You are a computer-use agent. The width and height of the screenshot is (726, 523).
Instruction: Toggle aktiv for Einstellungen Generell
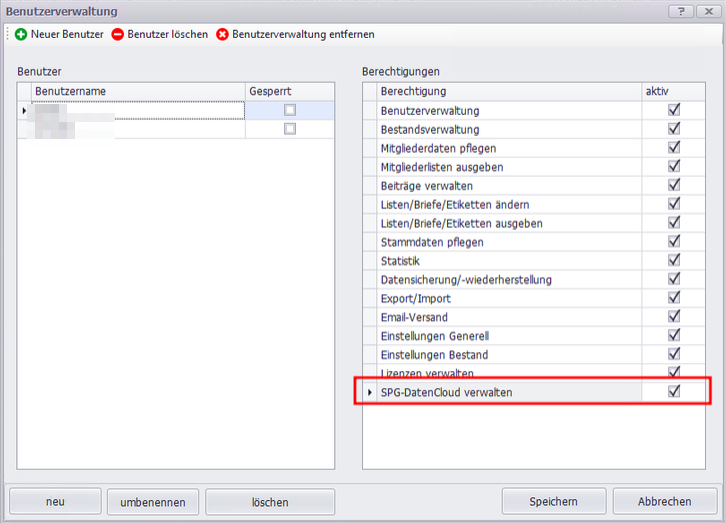tap(674, 335)
